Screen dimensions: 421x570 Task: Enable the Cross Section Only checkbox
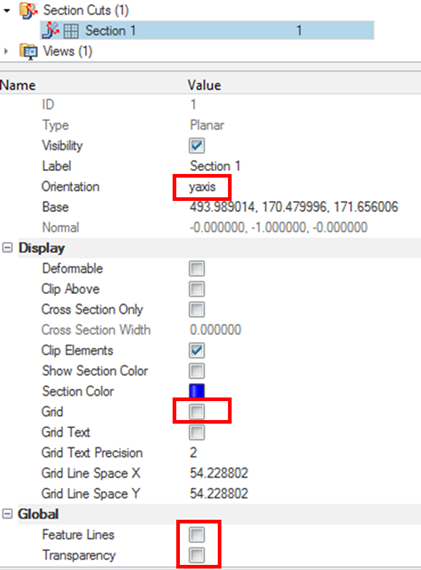[197, 309]
